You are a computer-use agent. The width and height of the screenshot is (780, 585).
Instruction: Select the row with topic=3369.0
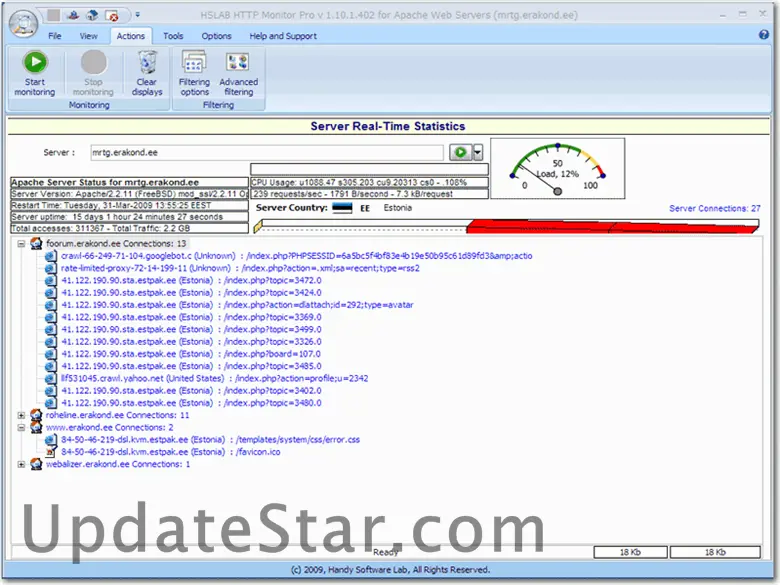(x=192, y=317)
